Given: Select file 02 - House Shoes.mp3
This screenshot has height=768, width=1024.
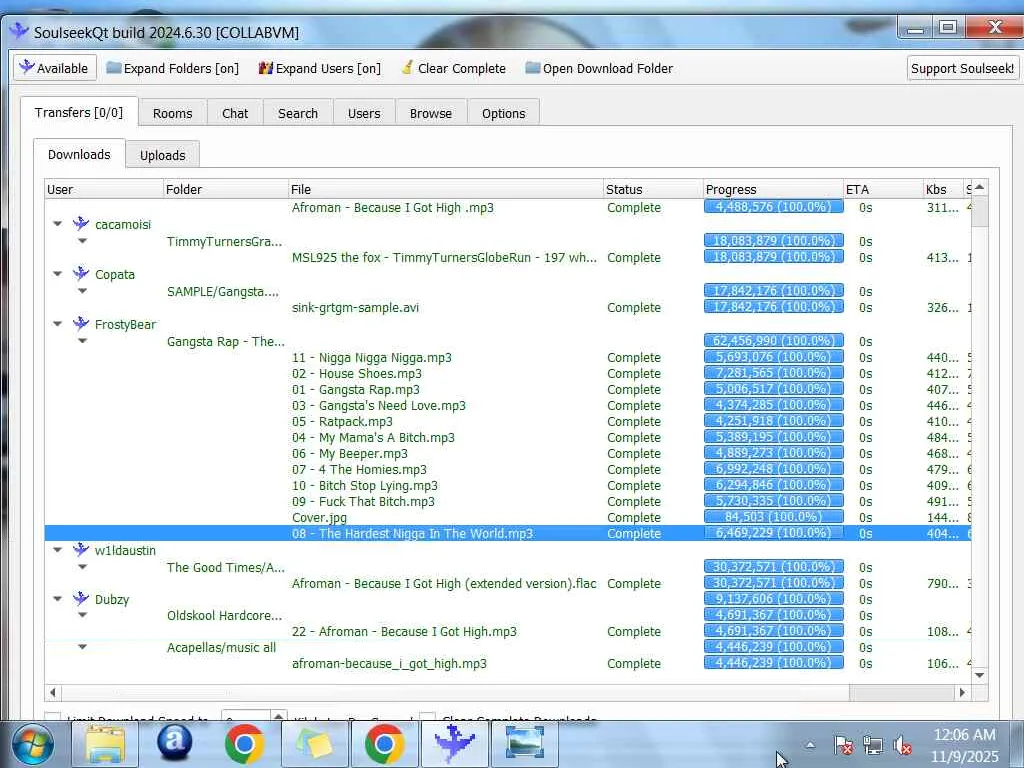Looking at the screenshot, I should pos(357,374).
